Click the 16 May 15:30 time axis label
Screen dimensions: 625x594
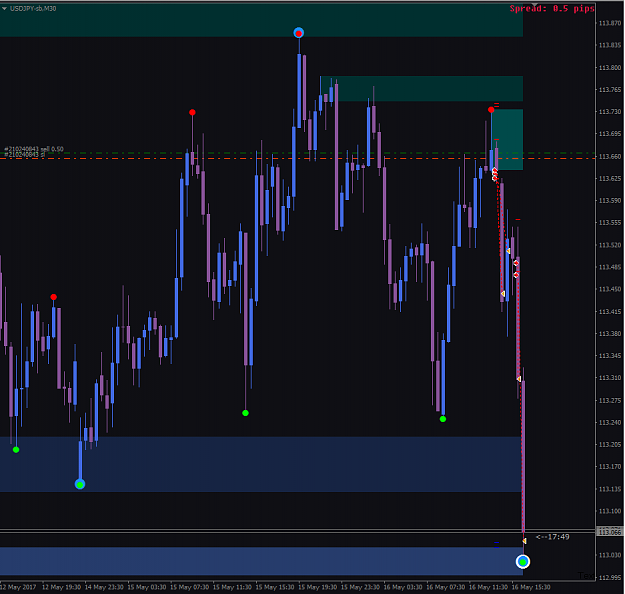531,587
